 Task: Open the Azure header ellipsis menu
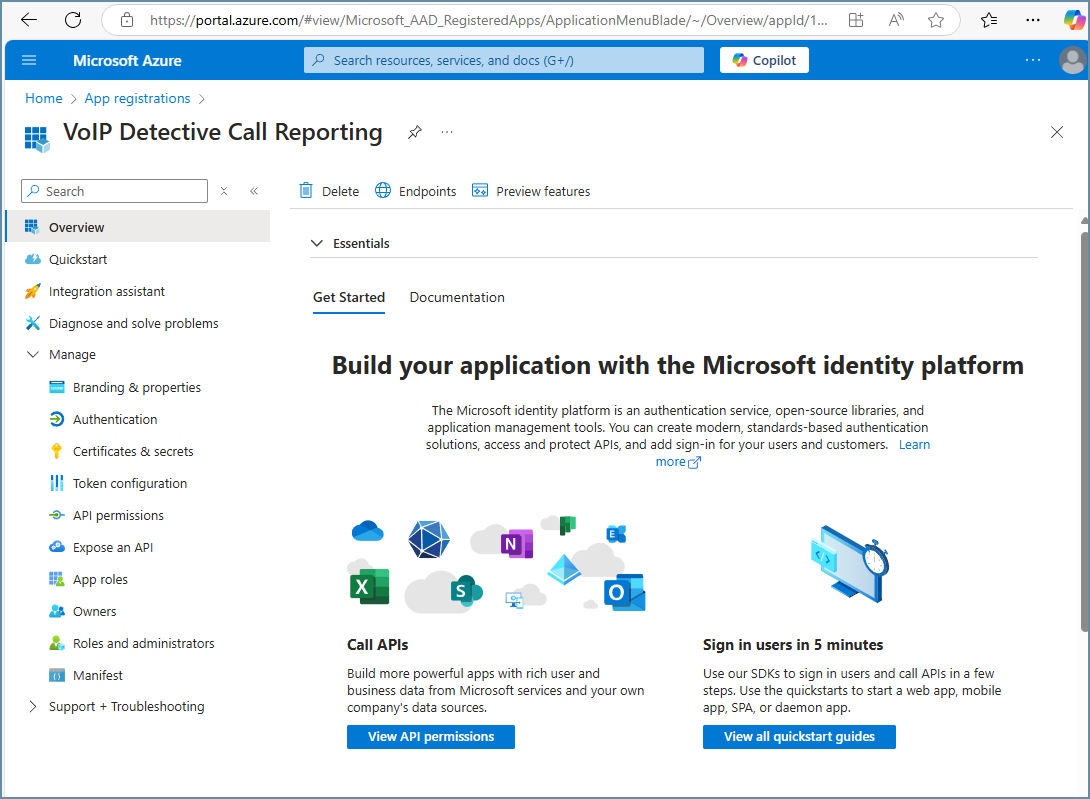pyautogui.click(x=1033, y=60)
